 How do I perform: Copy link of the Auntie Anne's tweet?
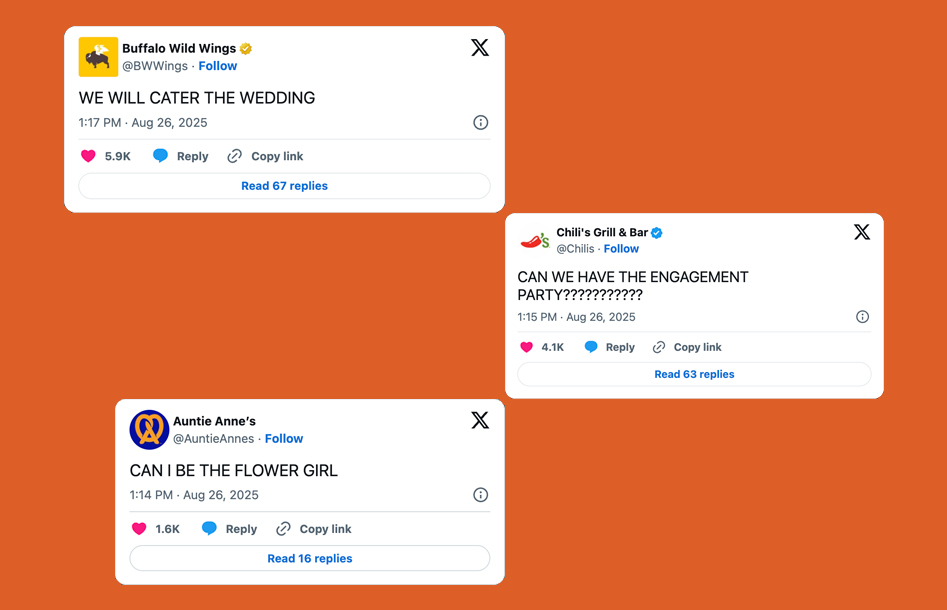pyautogui.click(x=314, y=529)
